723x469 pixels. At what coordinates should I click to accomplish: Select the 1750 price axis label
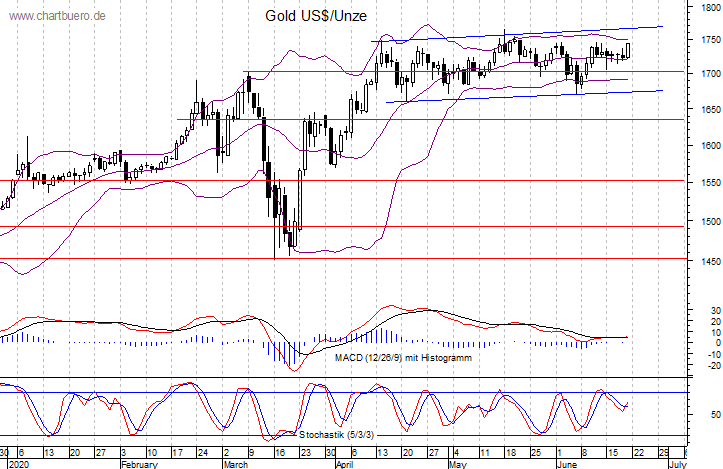[x=705, y=40]
